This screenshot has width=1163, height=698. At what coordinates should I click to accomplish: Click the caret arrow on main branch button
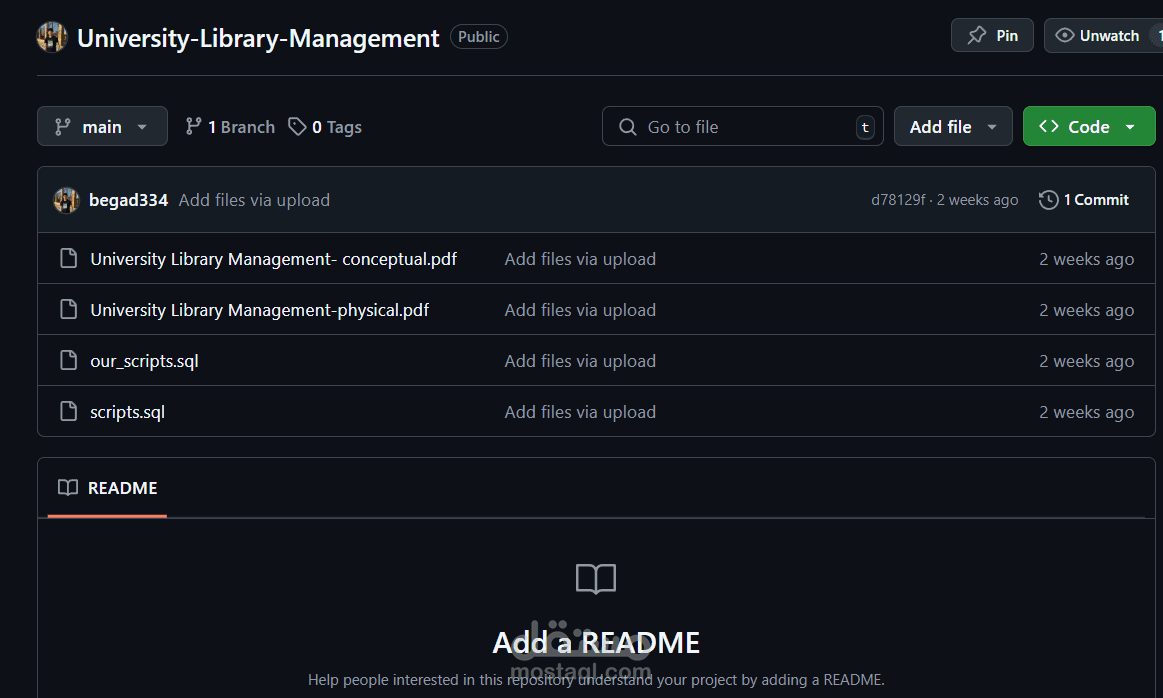coord(142,128)
